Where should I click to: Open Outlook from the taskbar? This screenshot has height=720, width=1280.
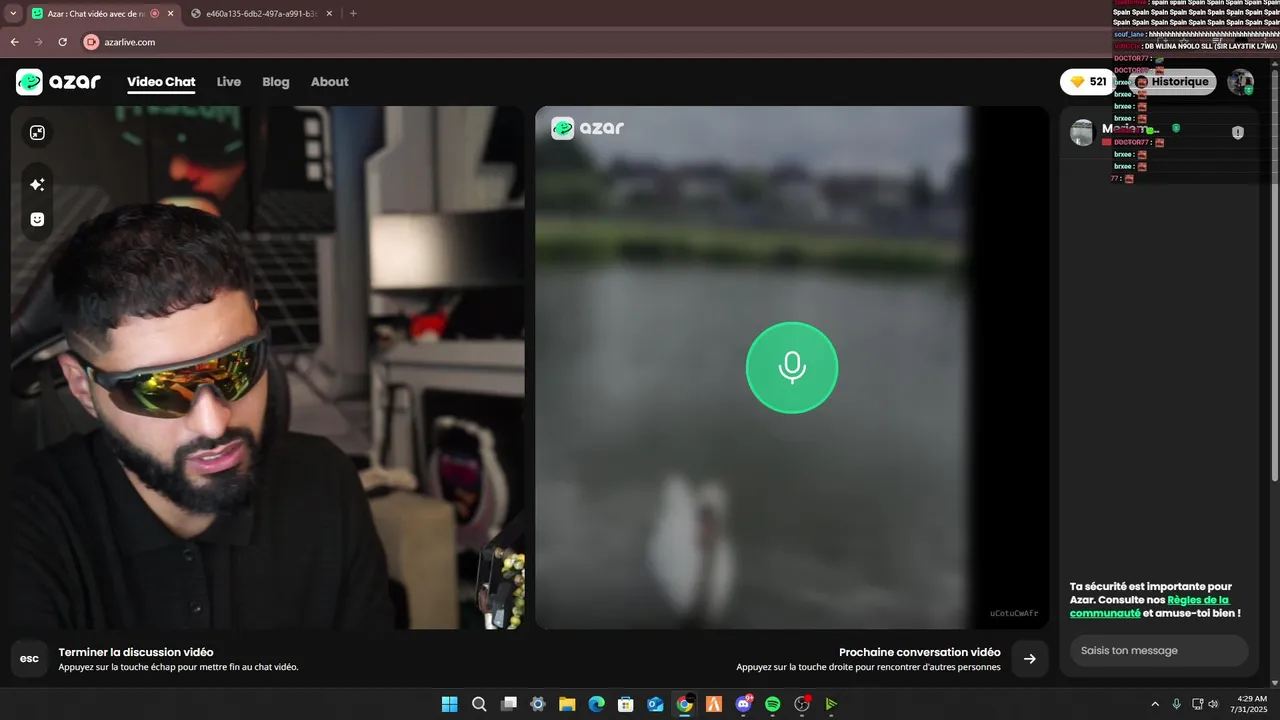(655, 704)
